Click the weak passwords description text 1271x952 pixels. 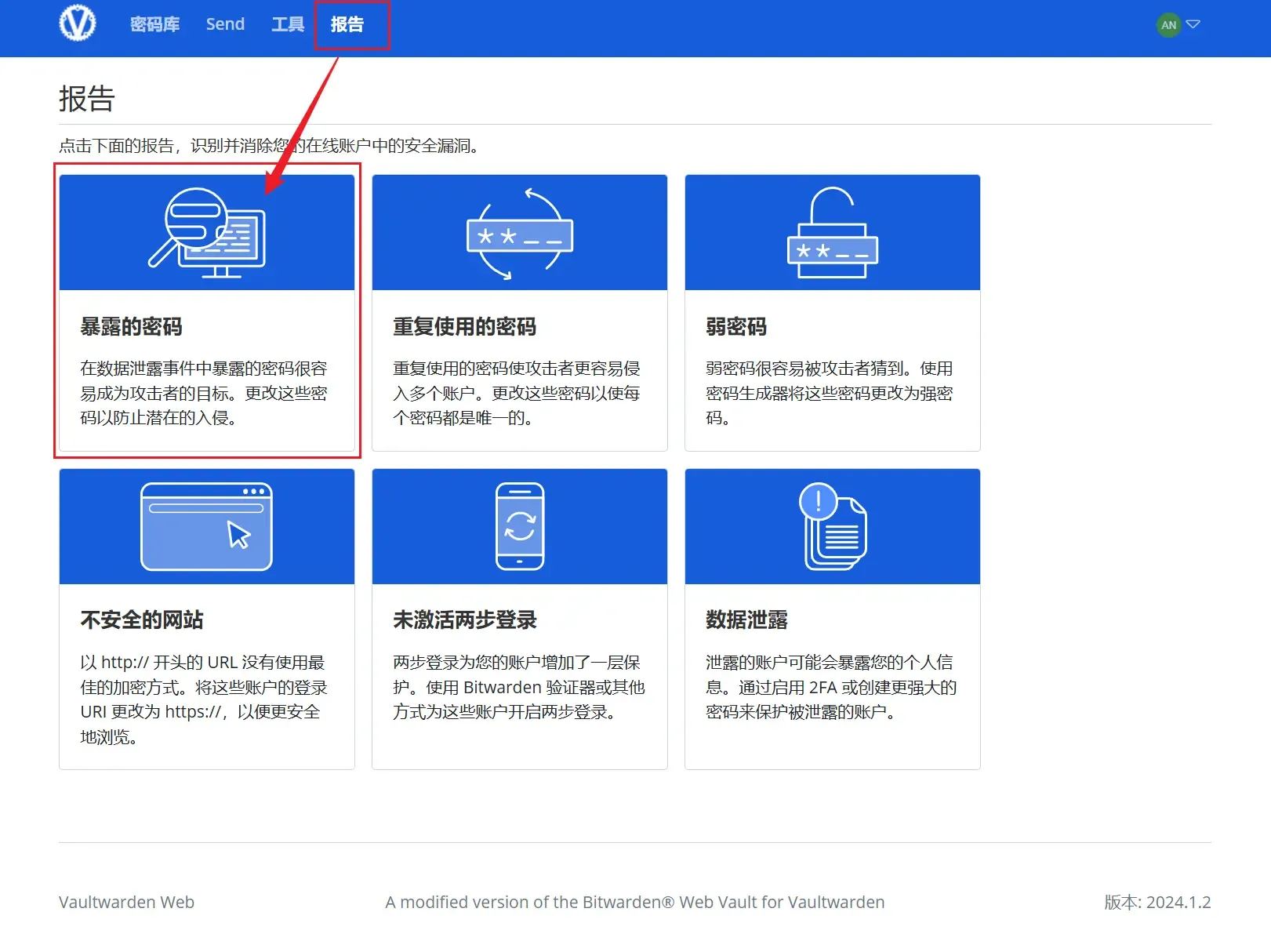click(830, 393)
